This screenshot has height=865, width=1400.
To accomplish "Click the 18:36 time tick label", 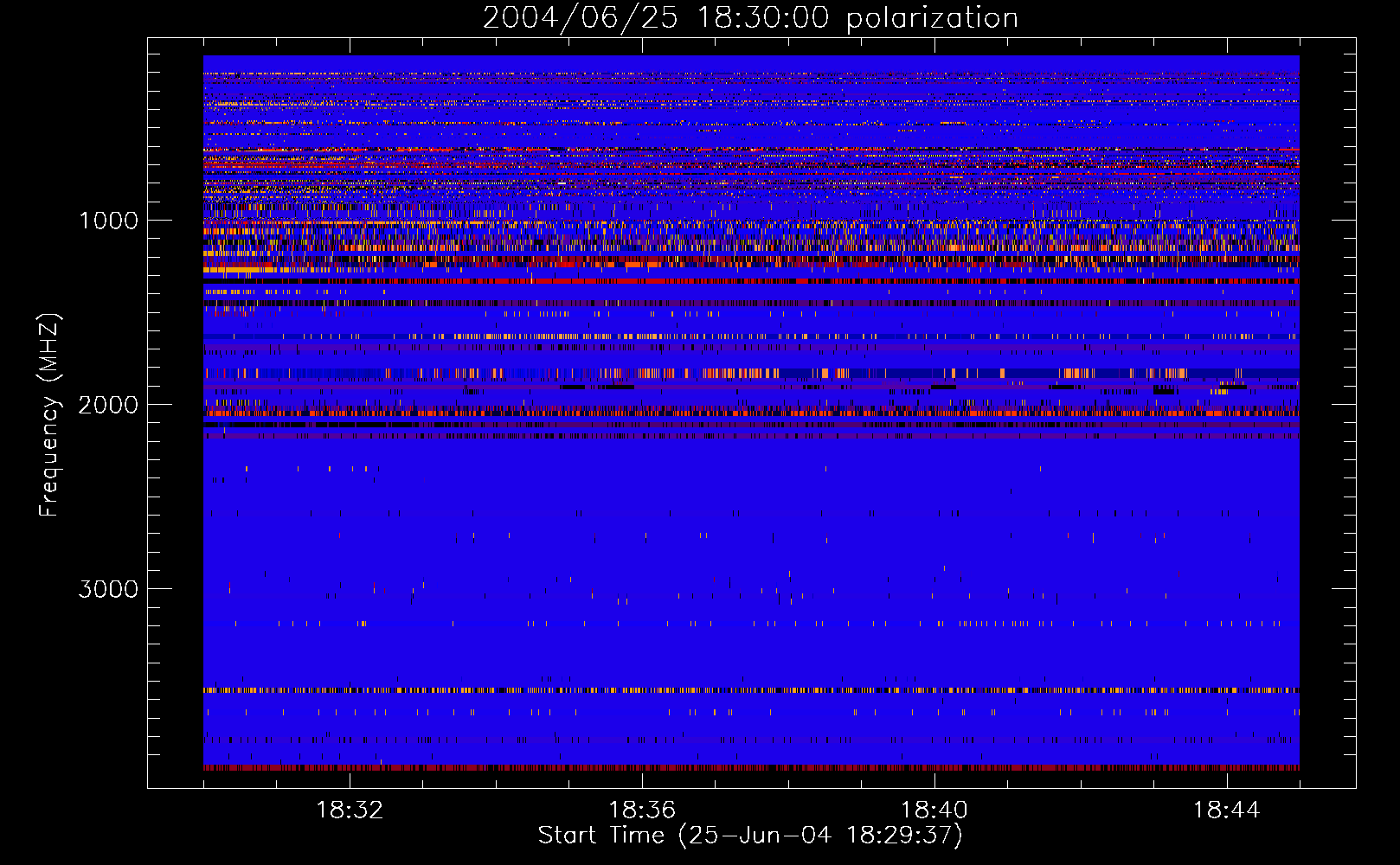I will coord(642,811).
